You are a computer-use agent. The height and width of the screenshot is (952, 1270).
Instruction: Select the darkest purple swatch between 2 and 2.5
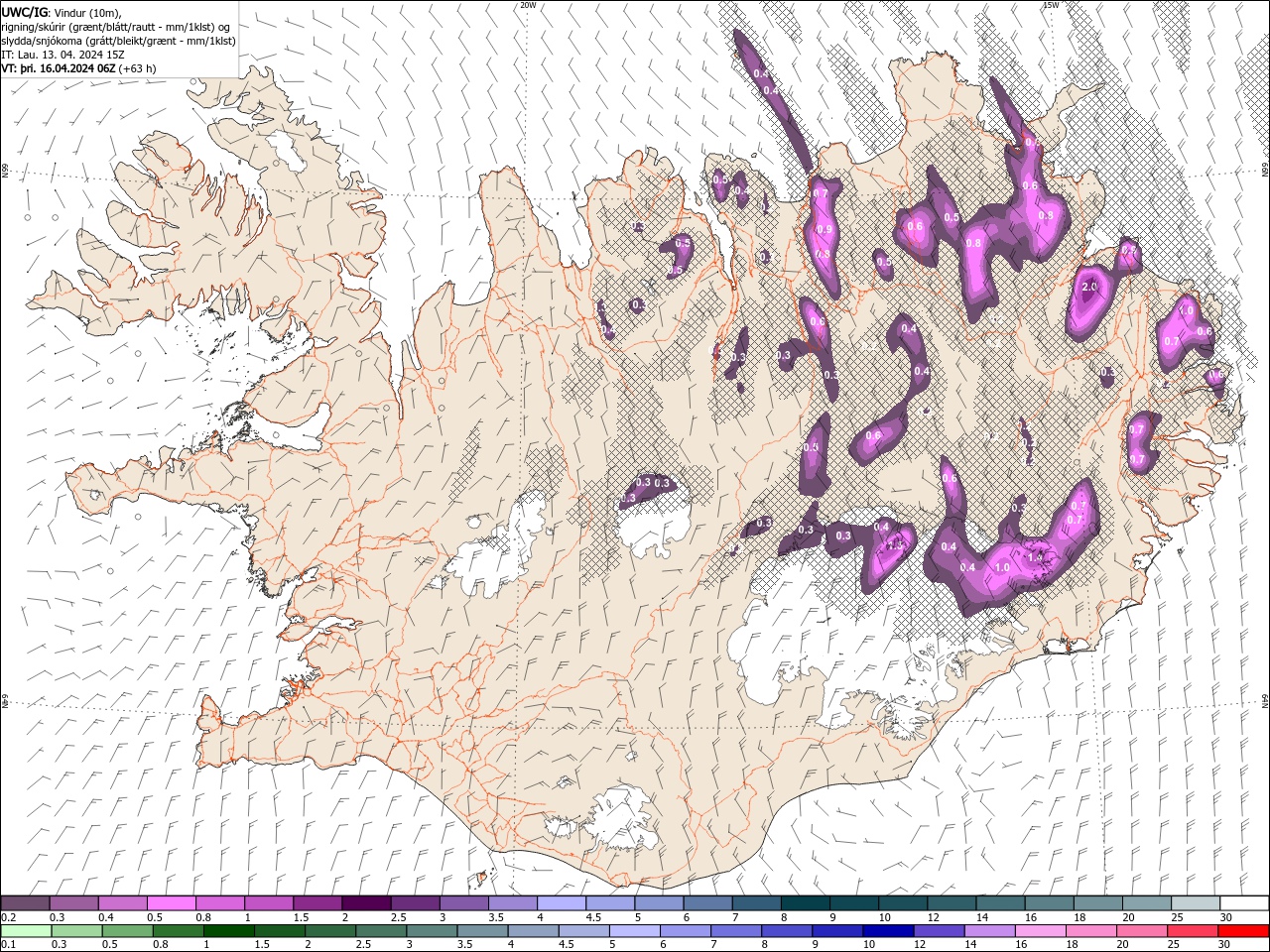point(365,903)
